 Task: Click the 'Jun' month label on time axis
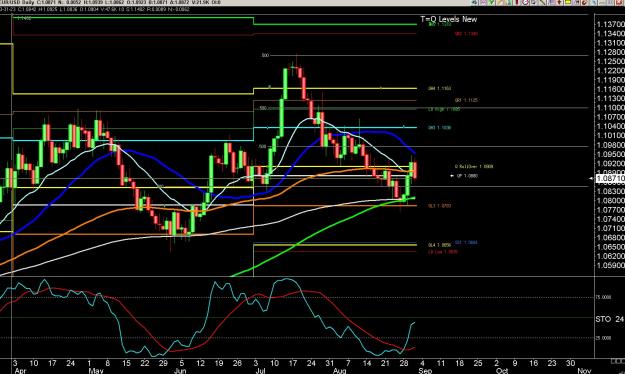click(180, 371)
